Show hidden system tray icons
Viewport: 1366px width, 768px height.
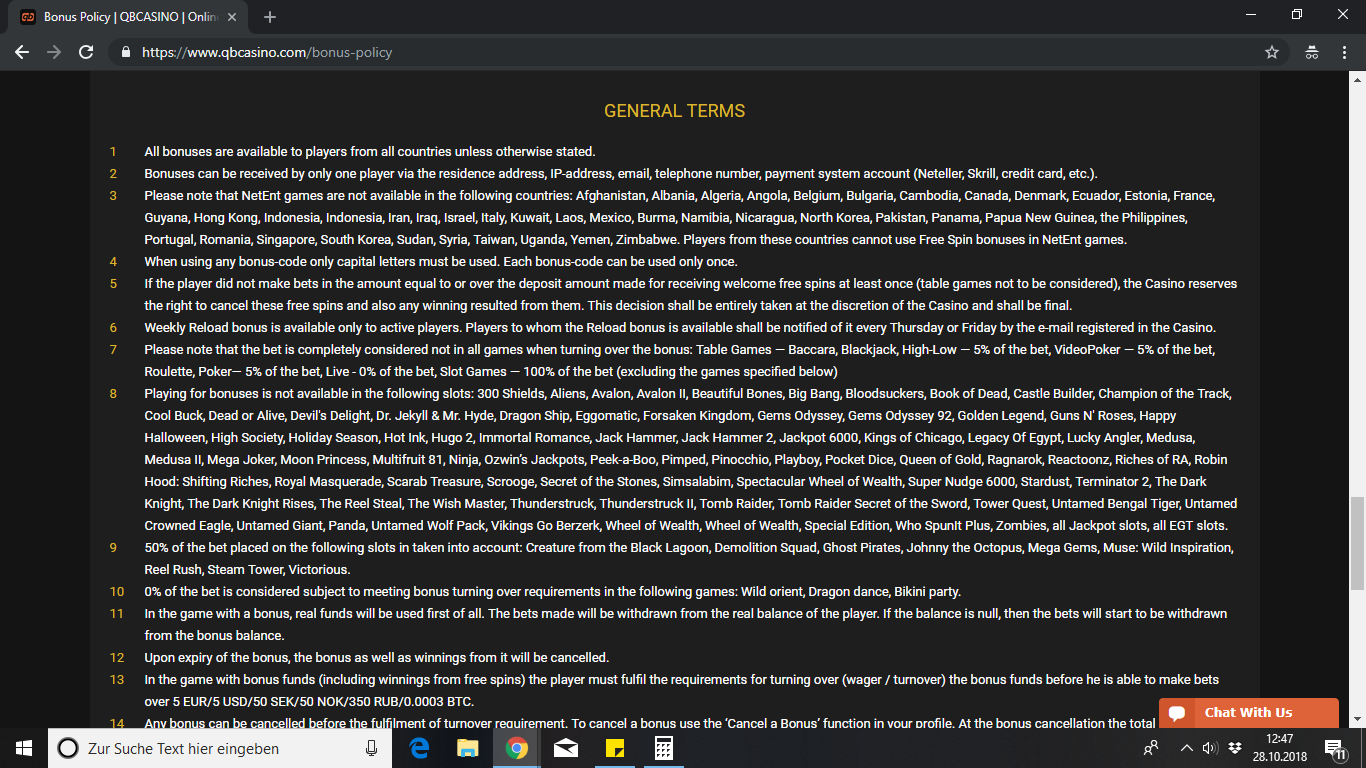click(x=1187, y=748)
